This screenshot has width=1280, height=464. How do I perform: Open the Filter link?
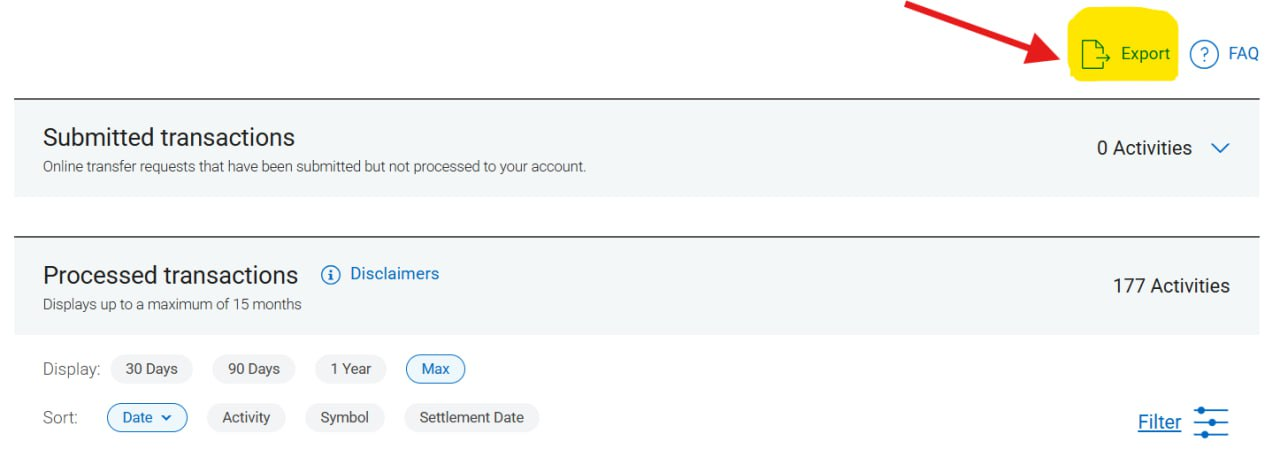1159,422
